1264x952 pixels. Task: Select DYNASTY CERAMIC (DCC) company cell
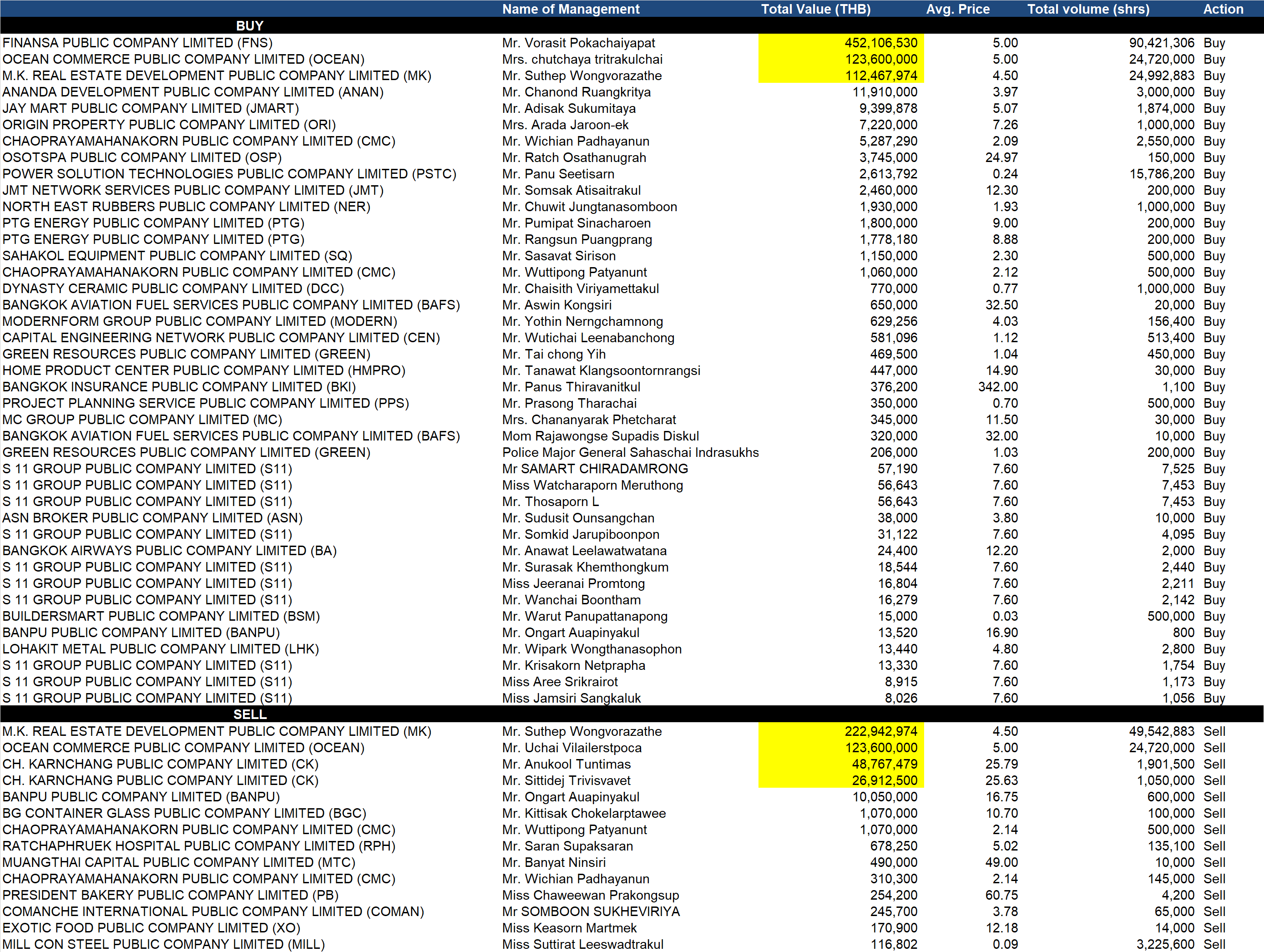[x=173, y=289]
